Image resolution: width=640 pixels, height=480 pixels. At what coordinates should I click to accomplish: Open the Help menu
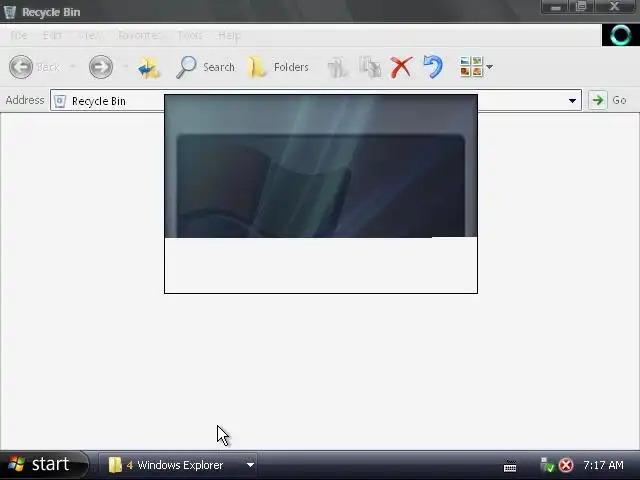tap(229, 36)
